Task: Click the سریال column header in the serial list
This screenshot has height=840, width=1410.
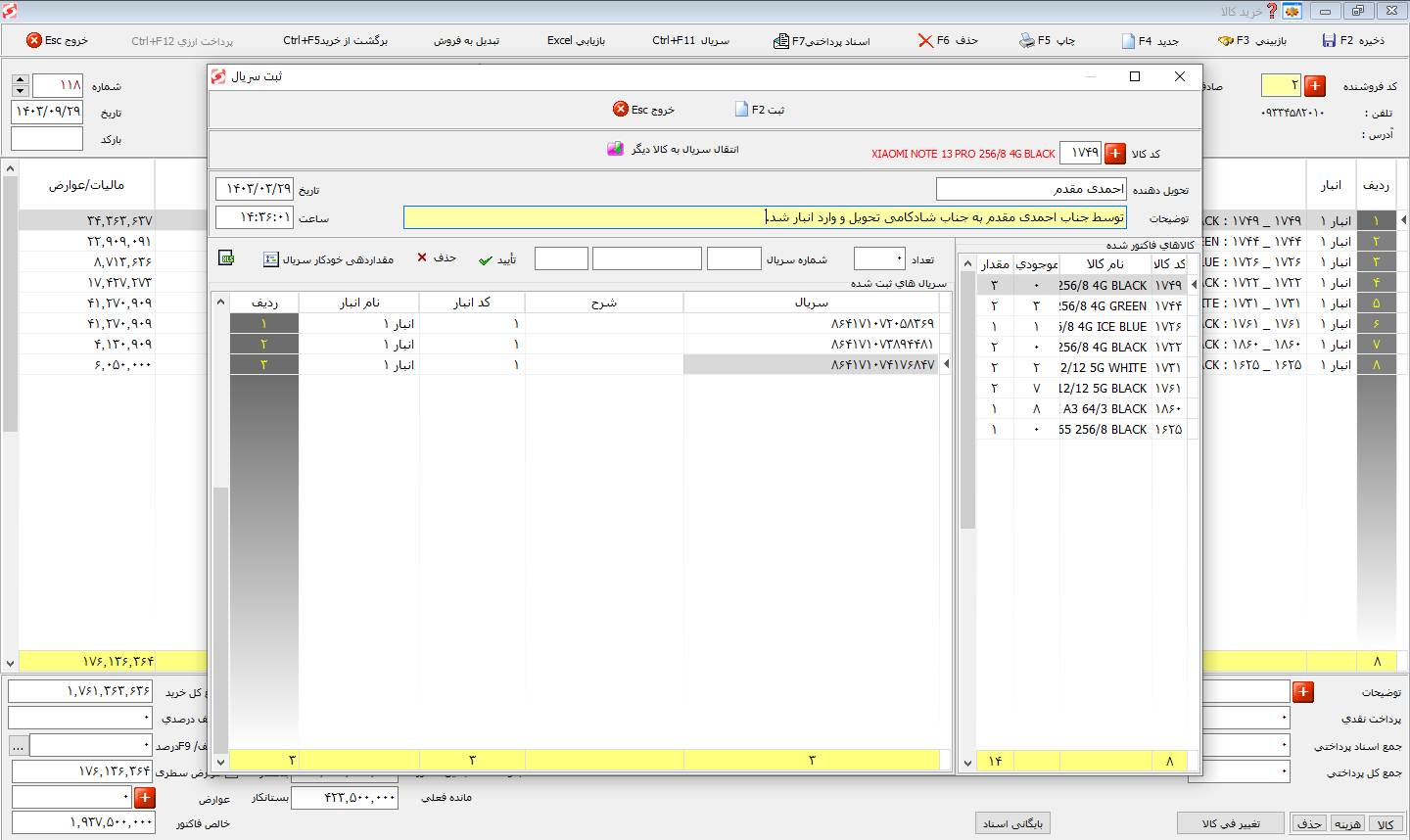Action: (x=812, y=303)
